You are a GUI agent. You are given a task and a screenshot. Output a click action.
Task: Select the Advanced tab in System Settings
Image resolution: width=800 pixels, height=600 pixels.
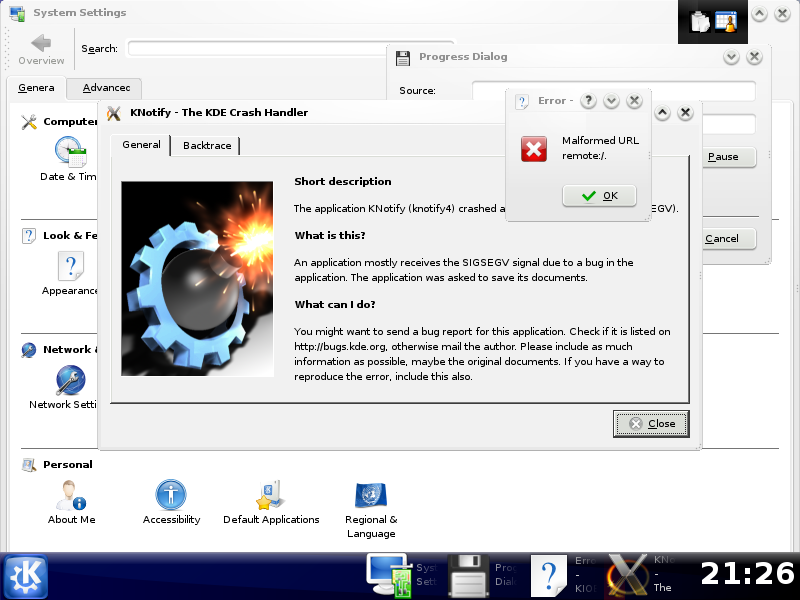(x=106, y=88)
